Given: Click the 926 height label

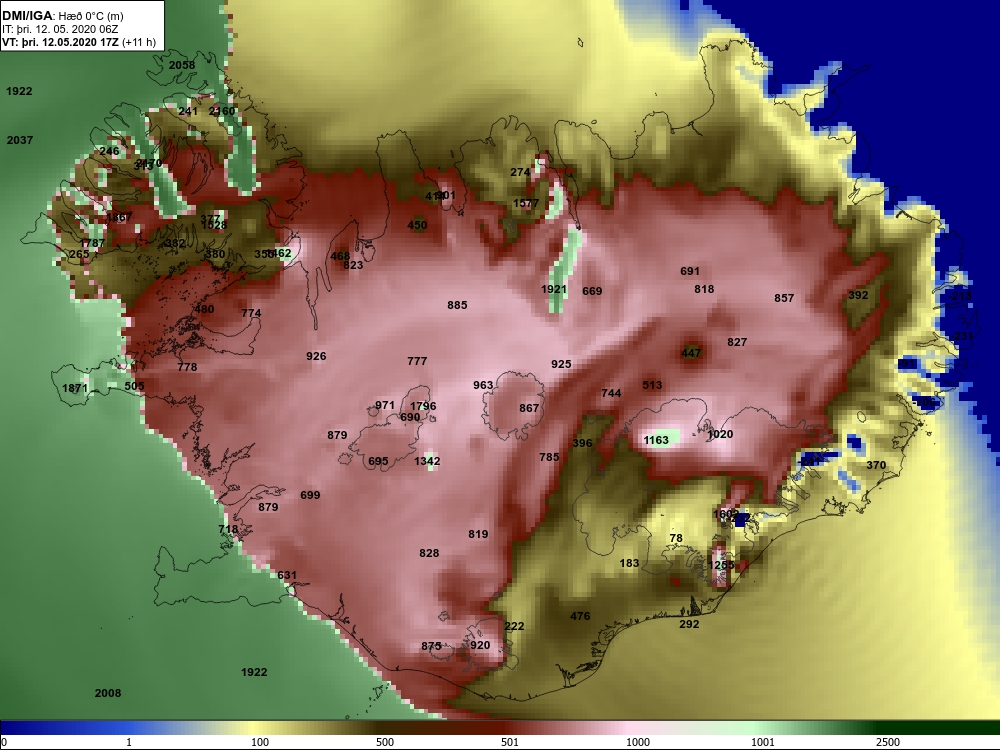Looking at the screenshot, I should [x=316, y=357].
